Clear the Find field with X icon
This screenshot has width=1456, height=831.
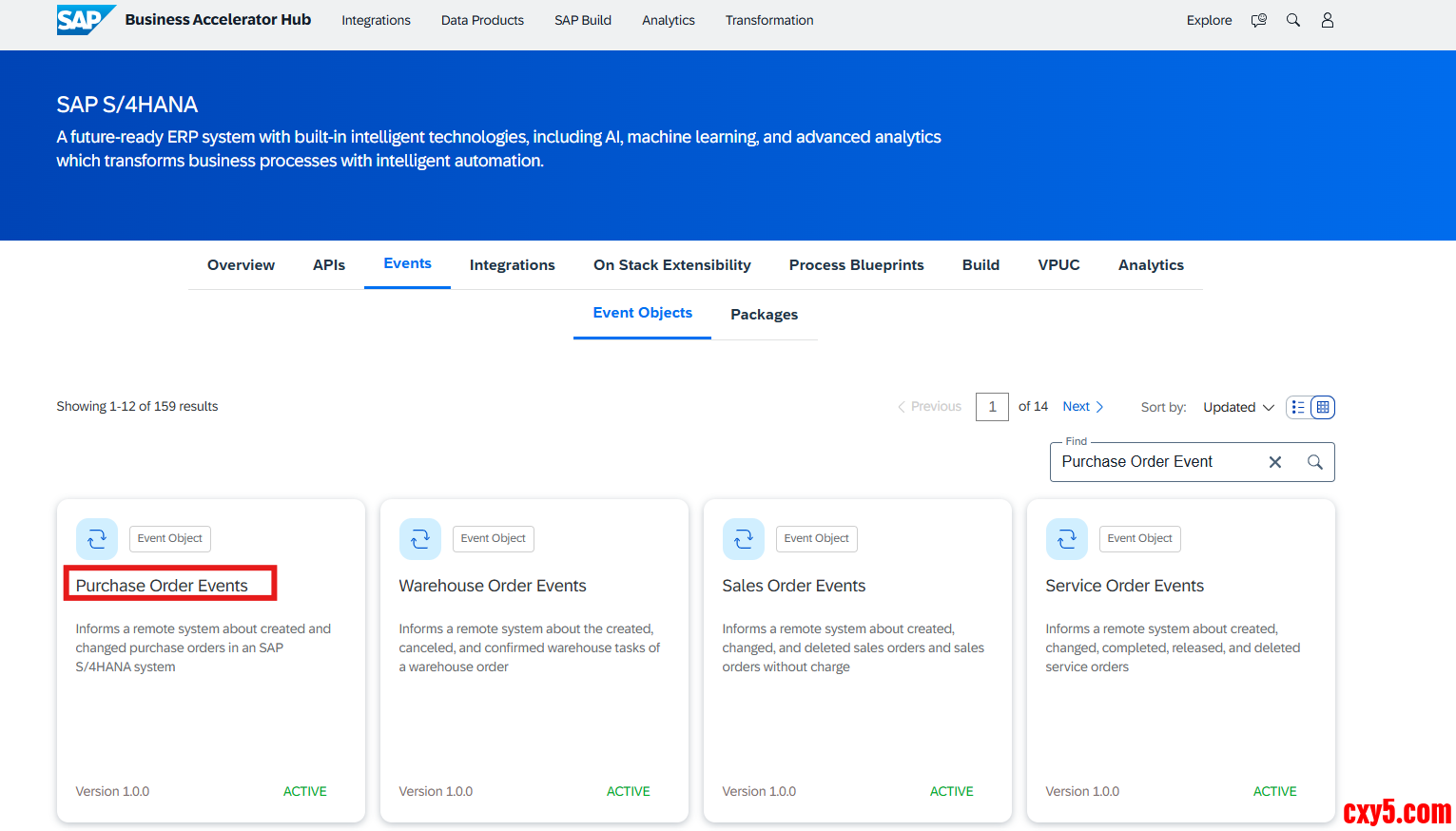click(1274, 462)
